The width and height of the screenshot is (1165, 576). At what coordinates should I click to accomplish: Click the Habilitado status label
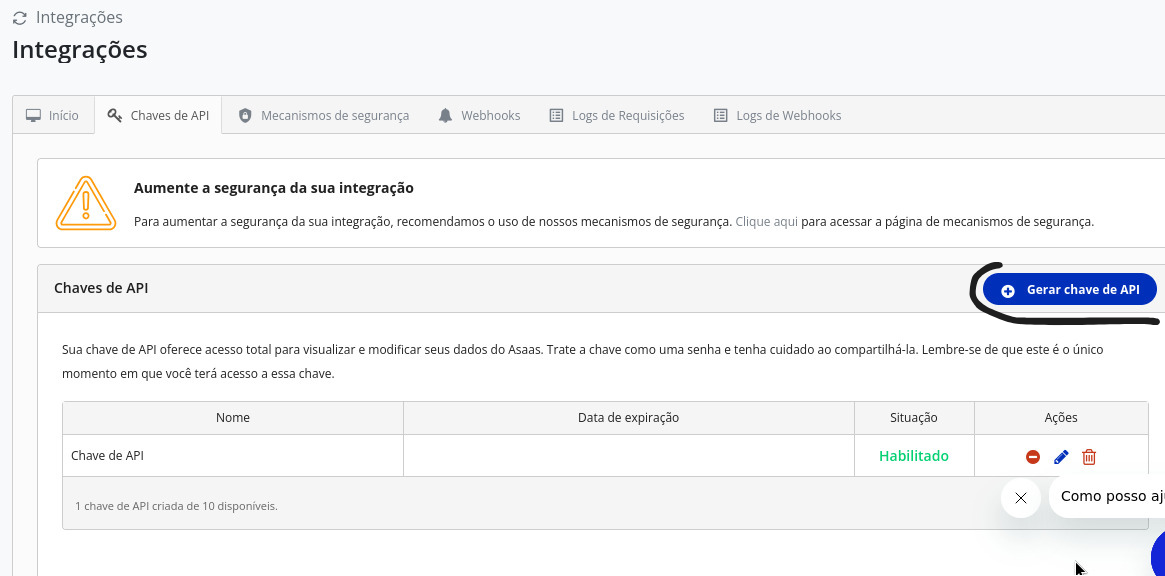click(913, 456)
